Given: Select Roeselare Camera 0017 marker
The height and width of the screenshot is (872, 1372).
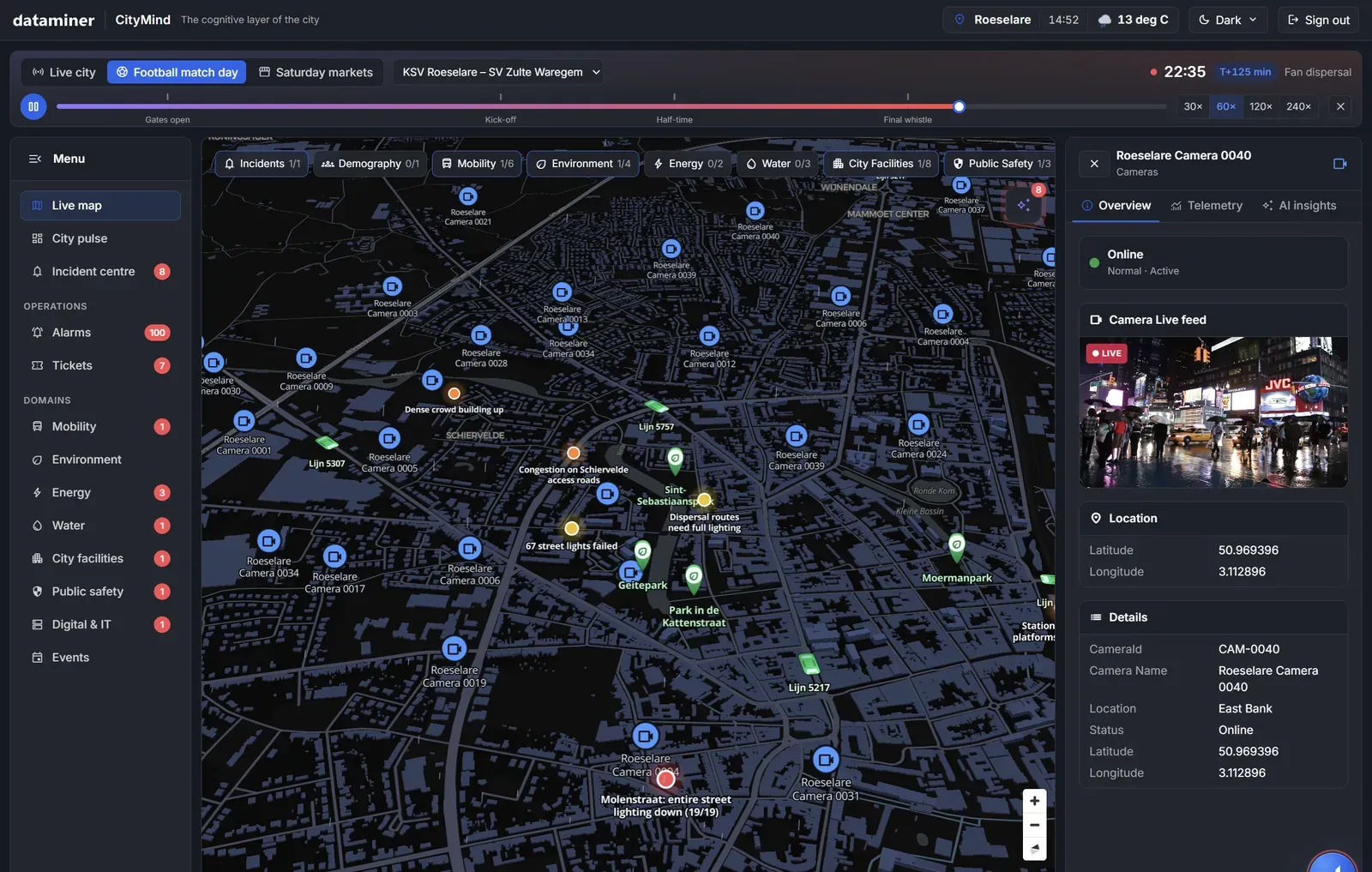Looking at the screenshot, I should (335, 556).
